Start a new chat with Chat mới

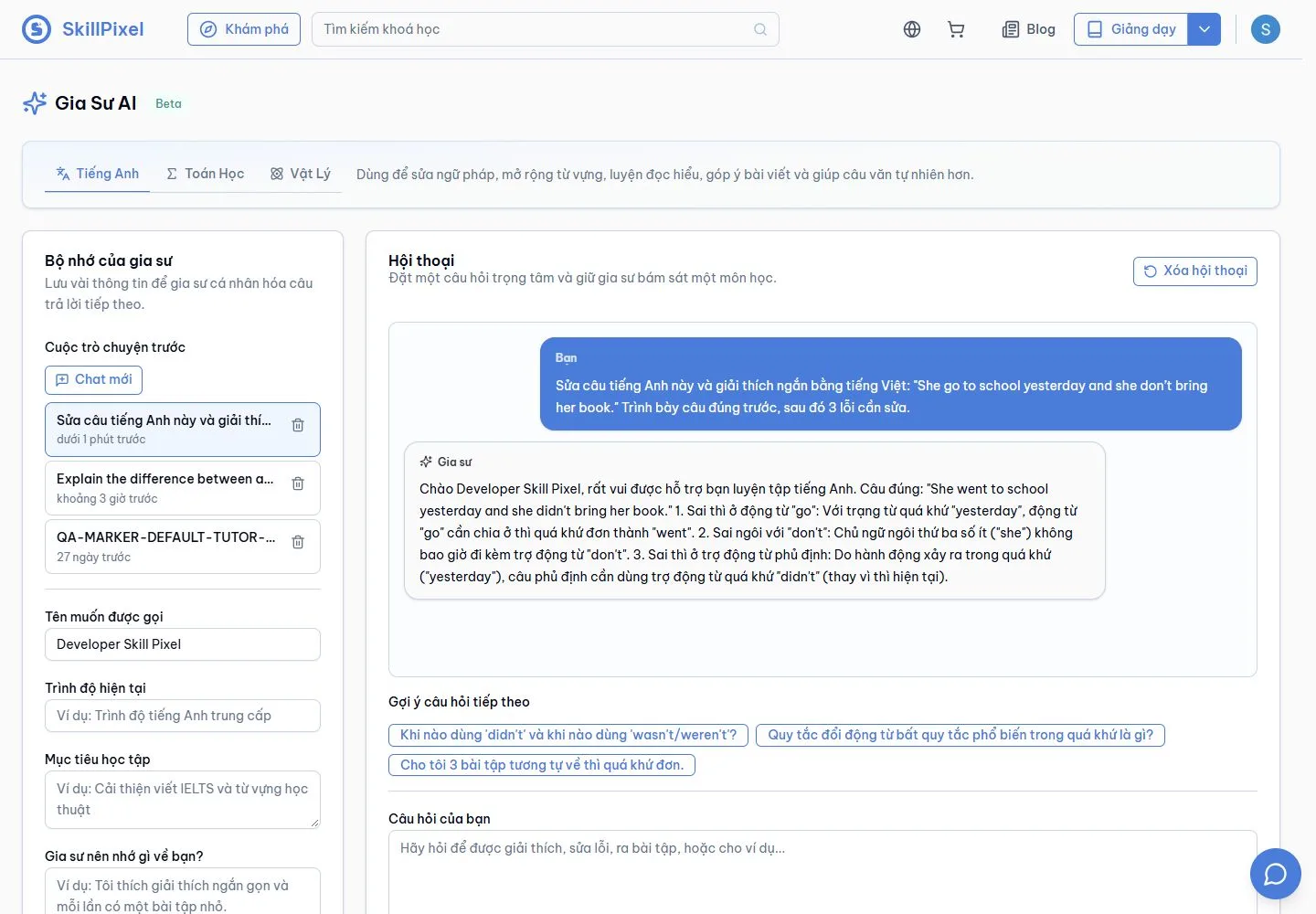click(94, 379)
